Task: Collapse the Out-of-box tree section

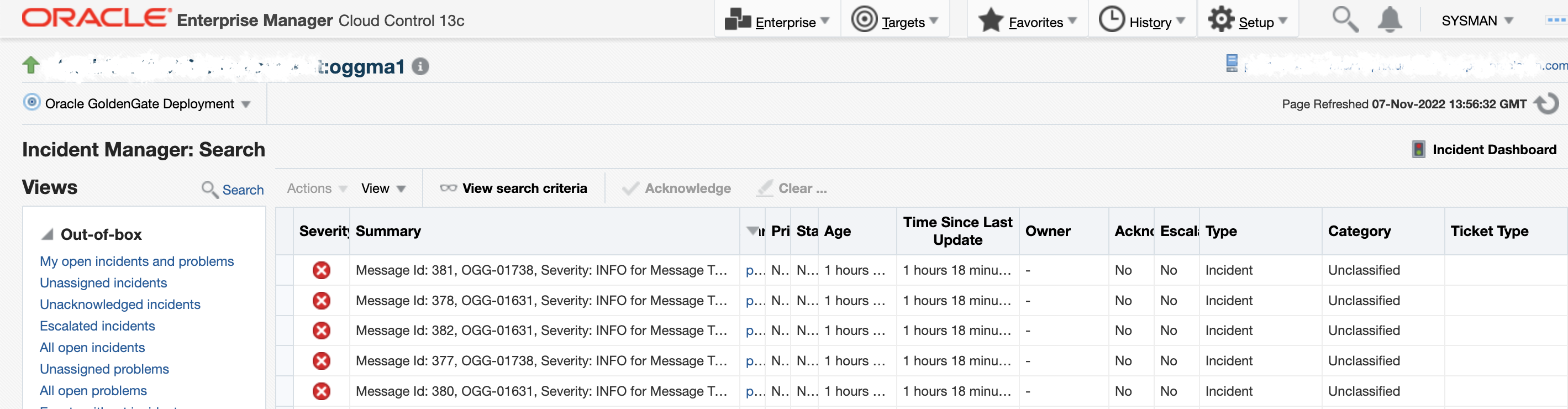Action: [47, 235]
